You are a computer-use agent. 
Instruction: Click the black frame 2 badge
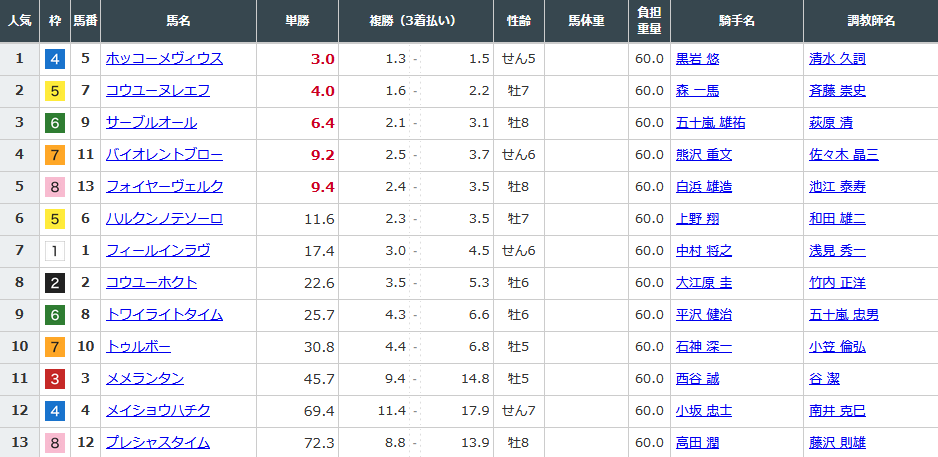point(55,283)
